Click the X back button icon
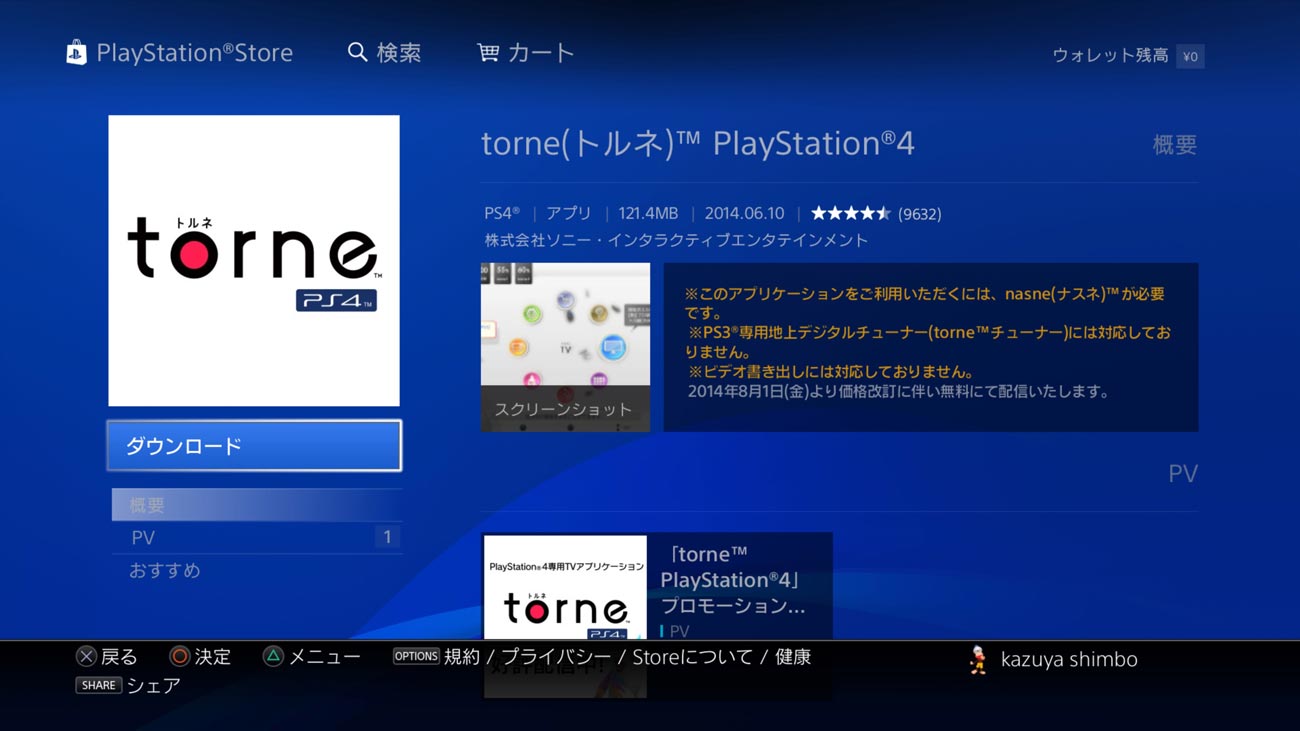Viewport: 1300px width, 731px height. coord(86,656)
